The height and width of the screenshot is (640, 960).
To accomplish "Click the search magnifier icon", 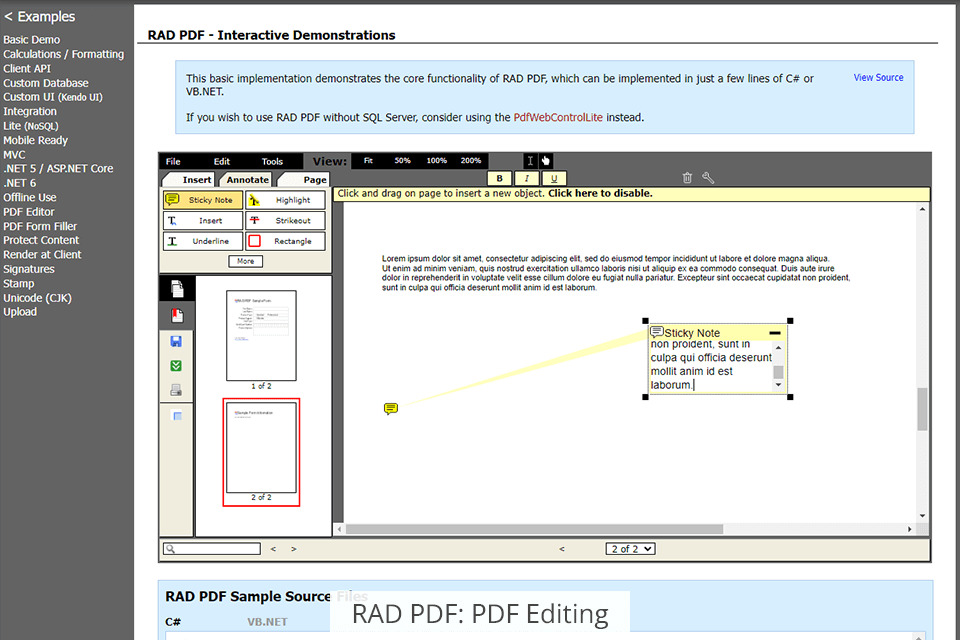I will tap(171, 549).
